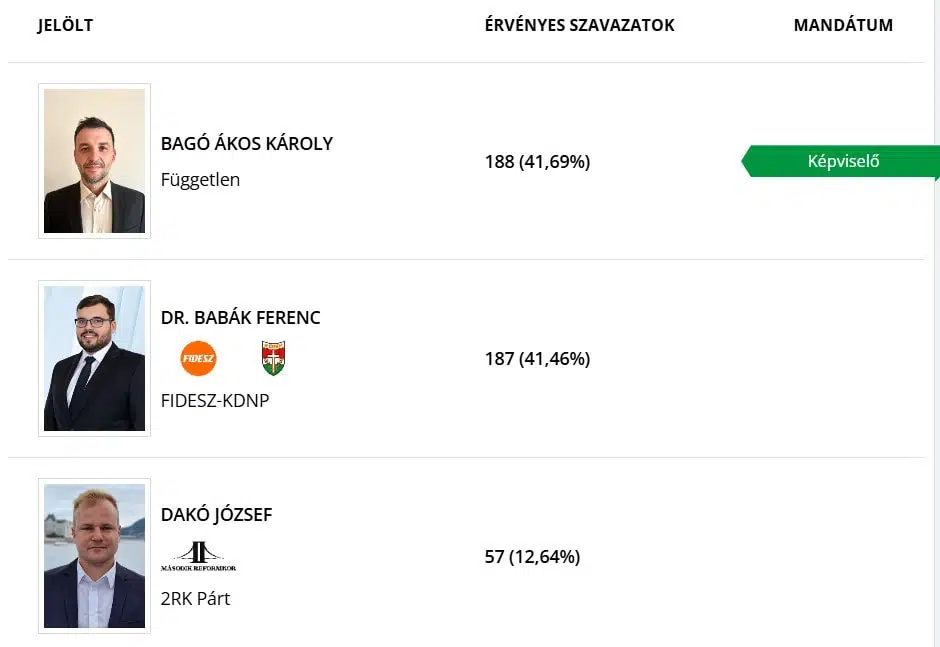Click the 2RK Párt affiliation text
Image resolution: width=940 pixels, height=647 pixels.
point(195,599)
